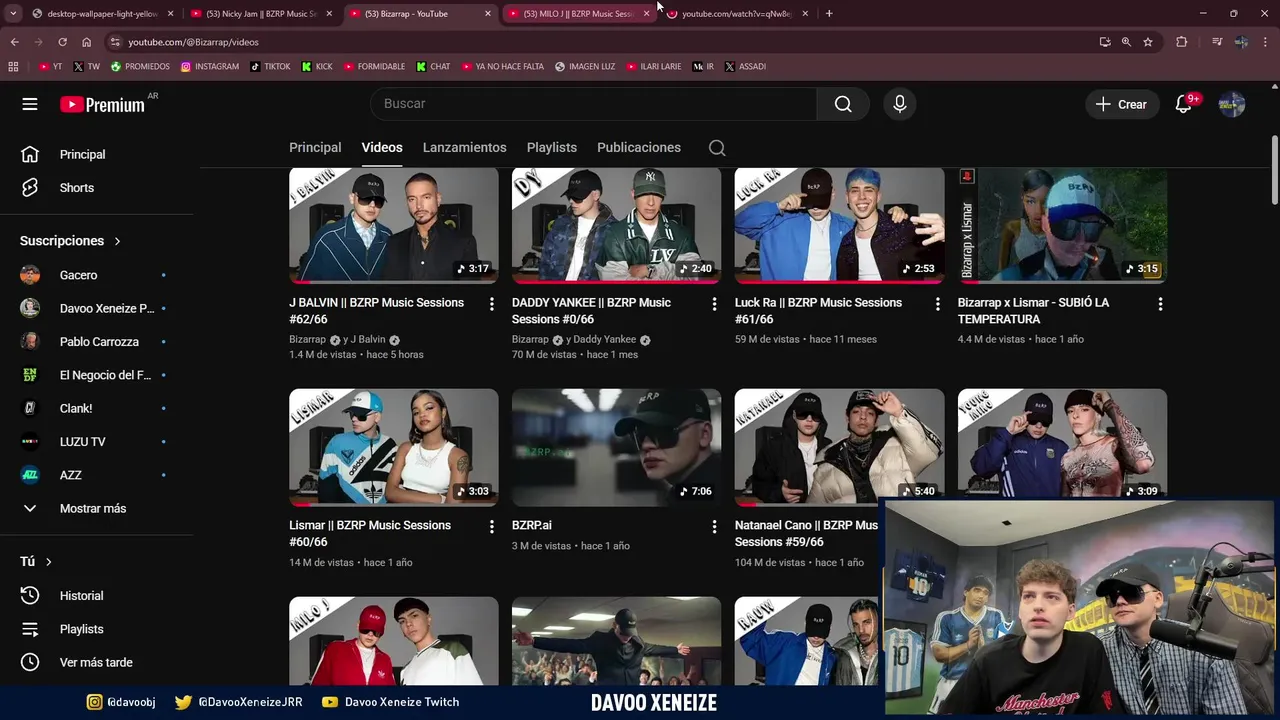Click the page vertical scrollbar
Image resolution: width=1280 pixels, height=720 pixels.
click(1274, 168)
